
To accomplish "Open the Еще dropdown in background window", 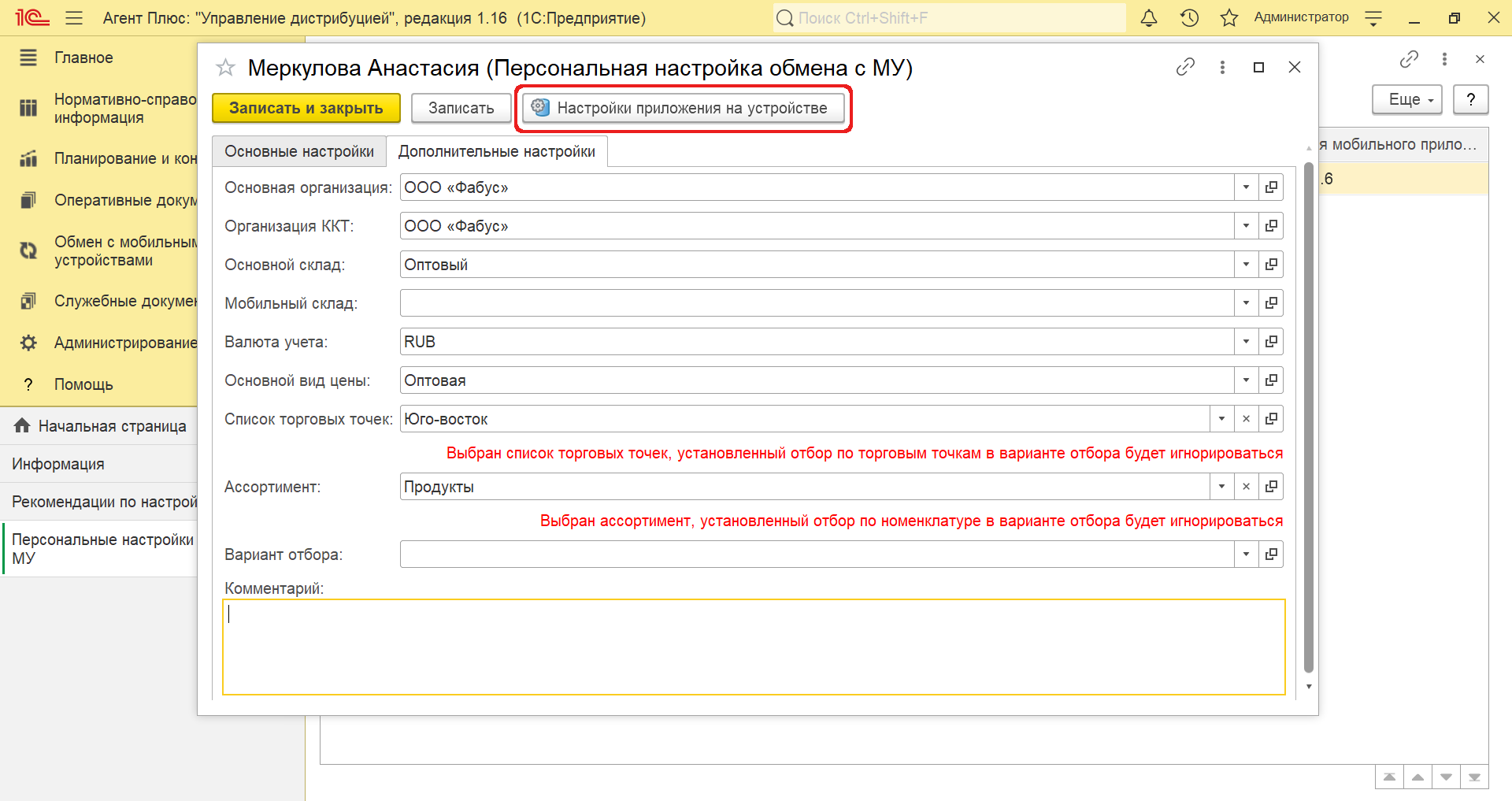I will point(1407,100).
